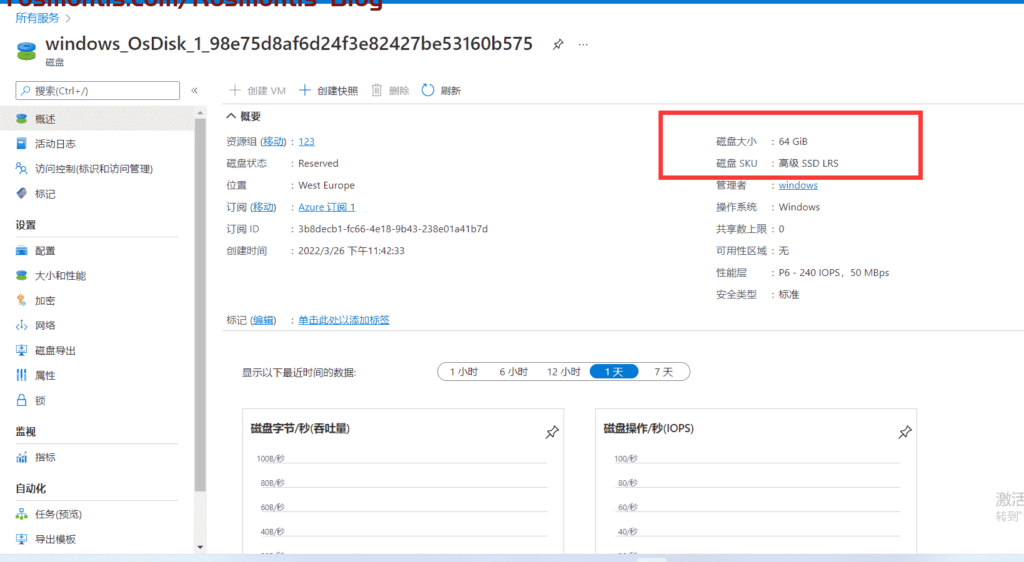
Task: Click the 创建快照 toolbar button
Action: [x=328, y=90]
